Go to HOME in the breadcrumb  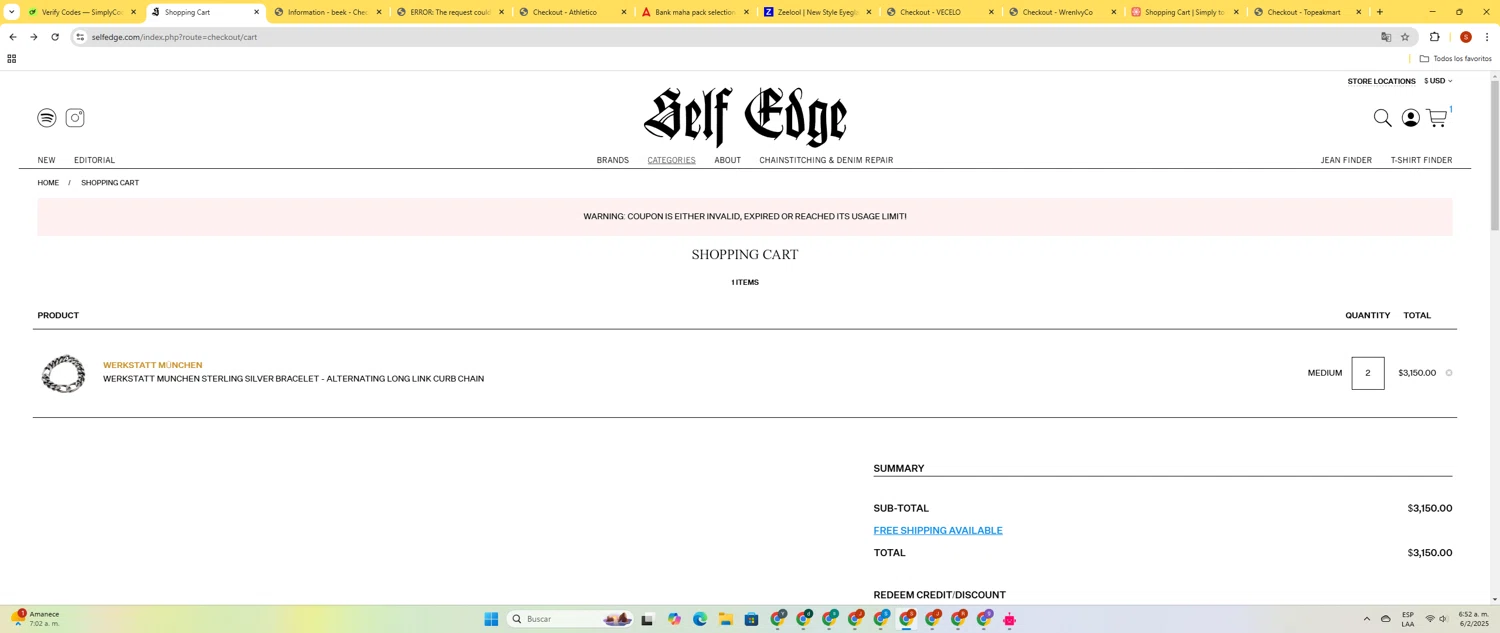click(x=48, y=183)
